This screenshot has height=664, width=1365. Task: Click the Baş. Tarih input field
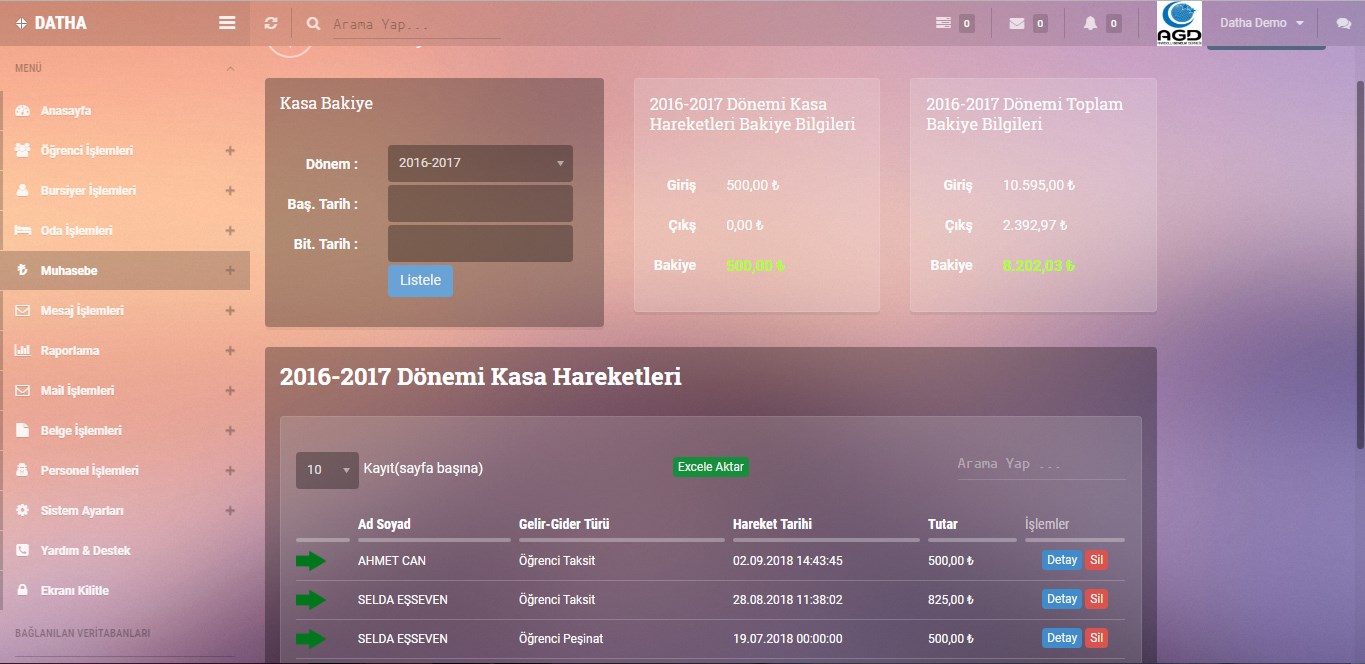[480, 204]
